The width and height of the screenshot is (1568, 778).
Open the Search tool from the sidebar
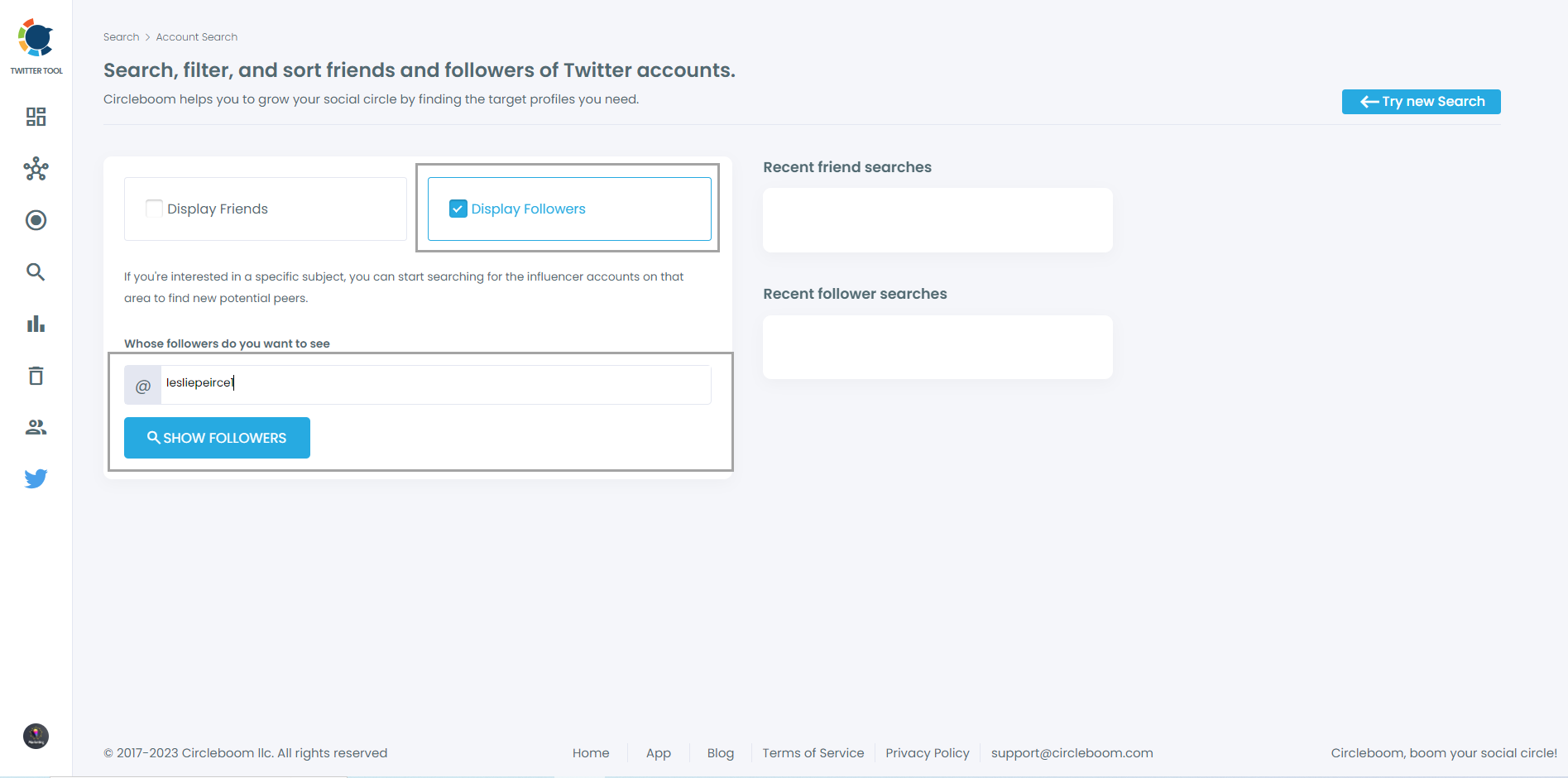pyautogui.click(x=36, y=271)
